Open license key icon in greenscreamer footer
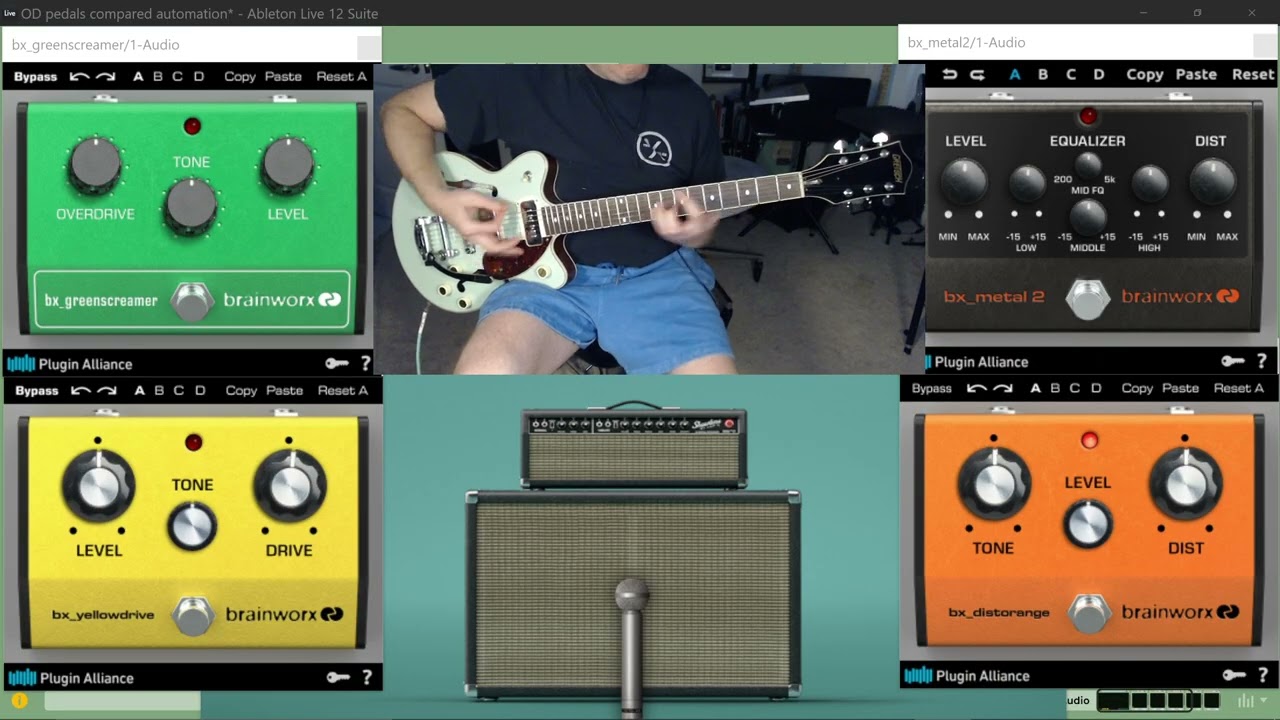 (x=337, y=364)
